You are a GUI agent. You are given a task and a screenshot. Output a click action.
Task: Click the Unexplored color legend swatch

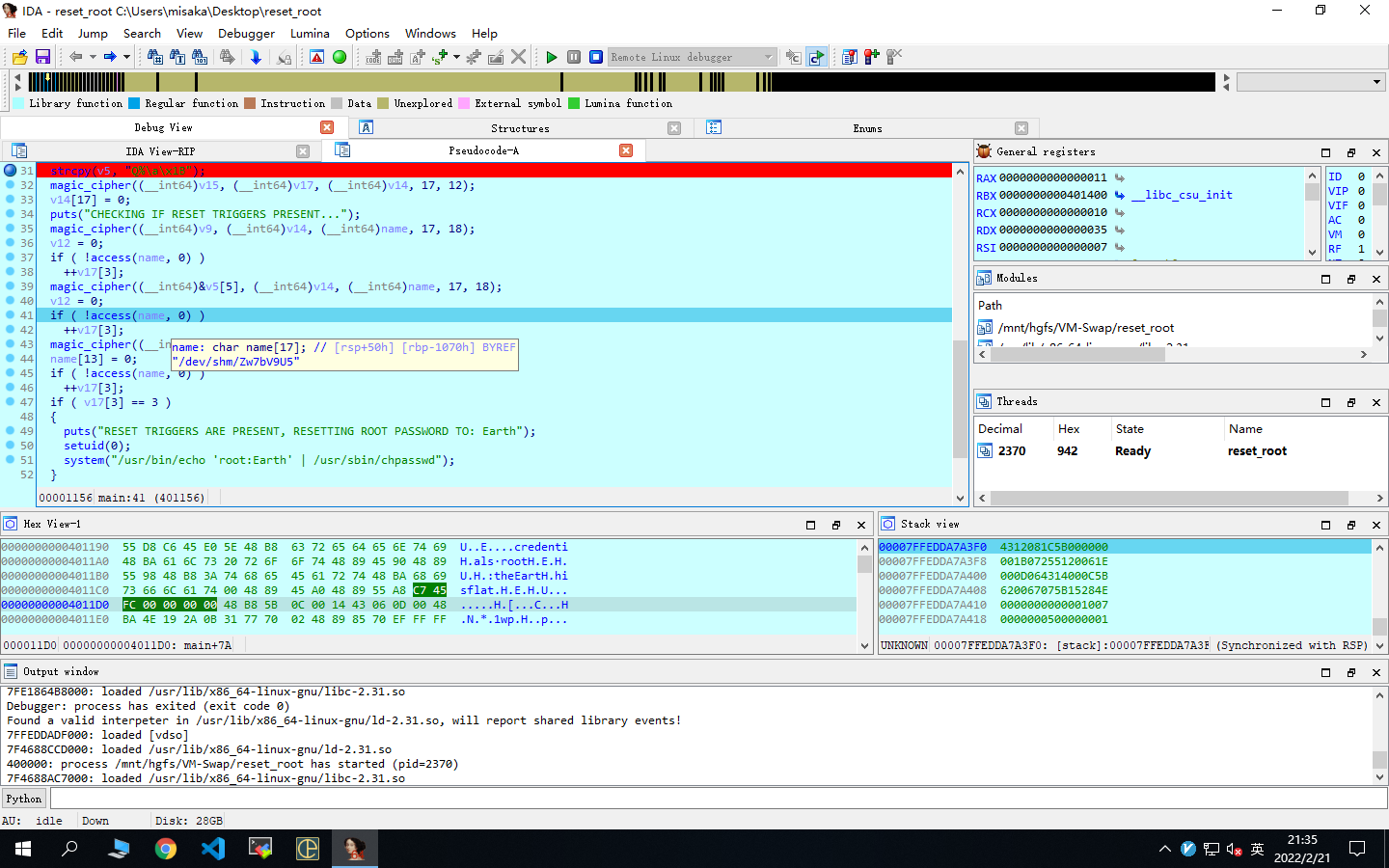(x=383, y=103)
